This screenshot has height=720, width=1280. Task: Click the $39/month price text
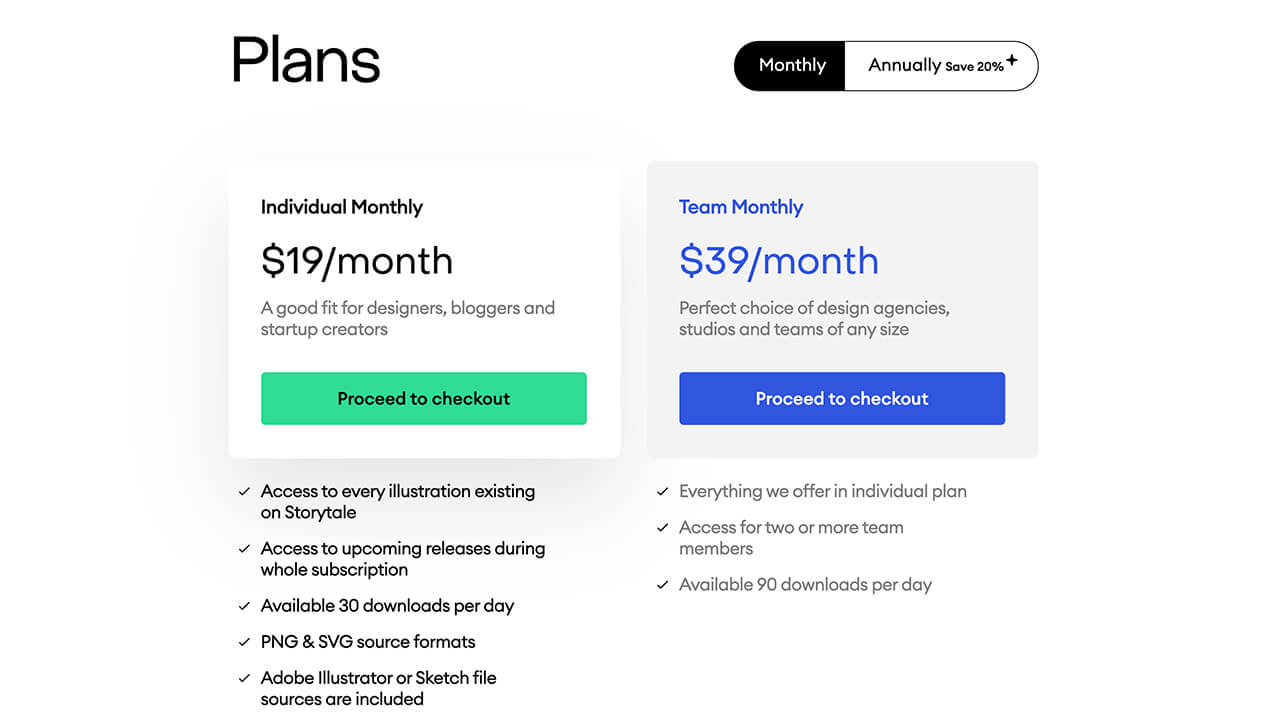(778, 261)
